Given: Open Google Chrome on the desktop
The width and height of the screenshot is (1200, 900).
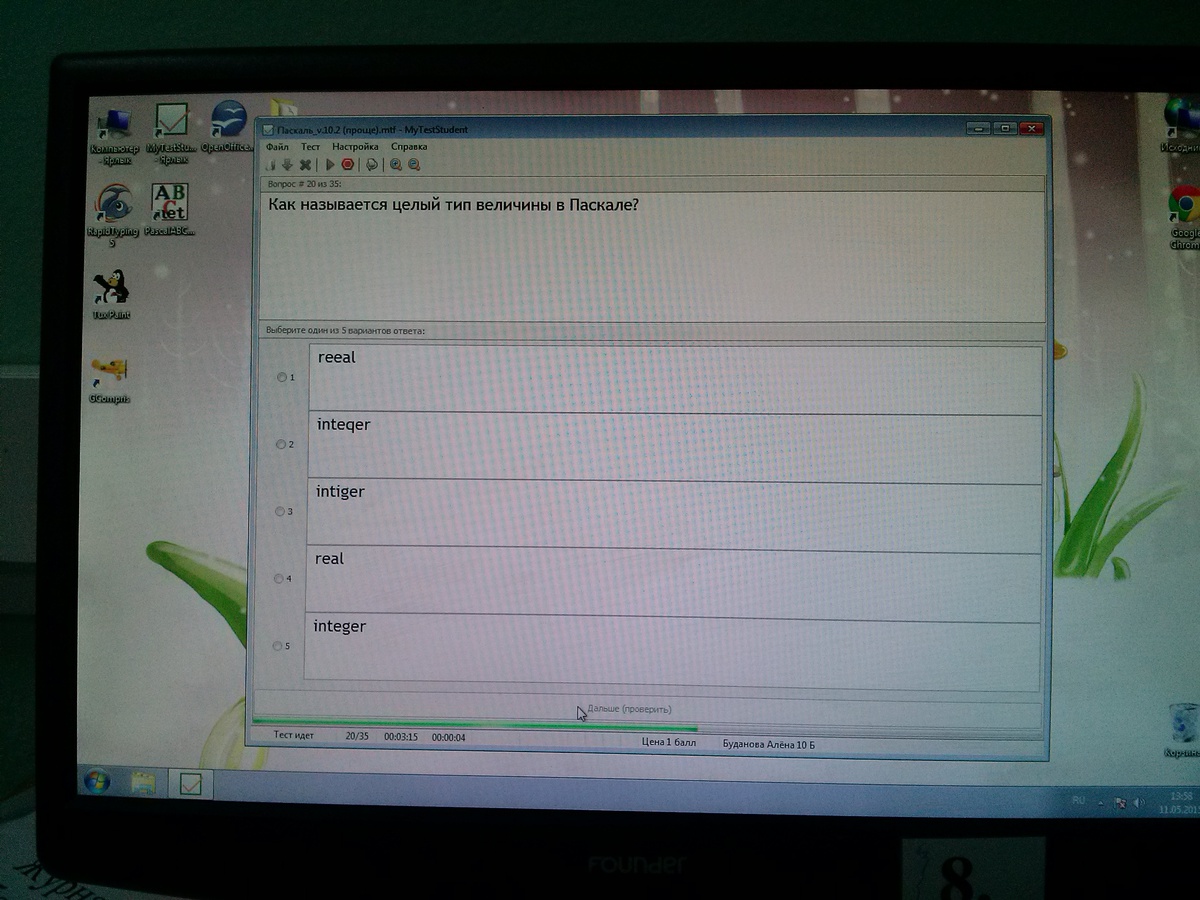Looking at the screenshot, I should 1182,218.
